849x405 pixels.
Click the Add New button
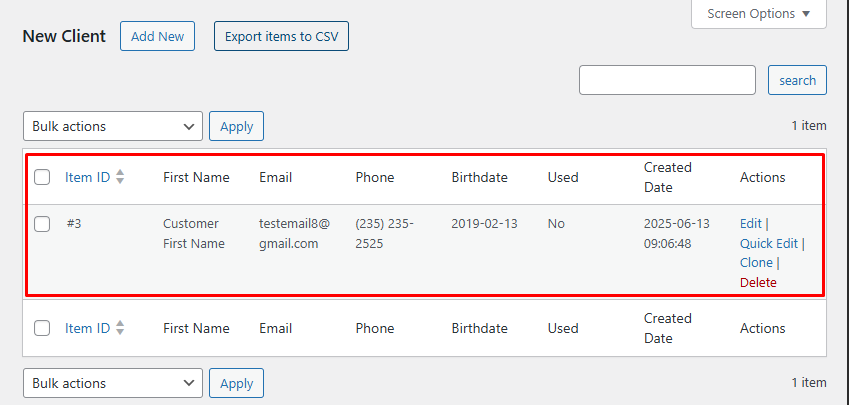point(157,36)
